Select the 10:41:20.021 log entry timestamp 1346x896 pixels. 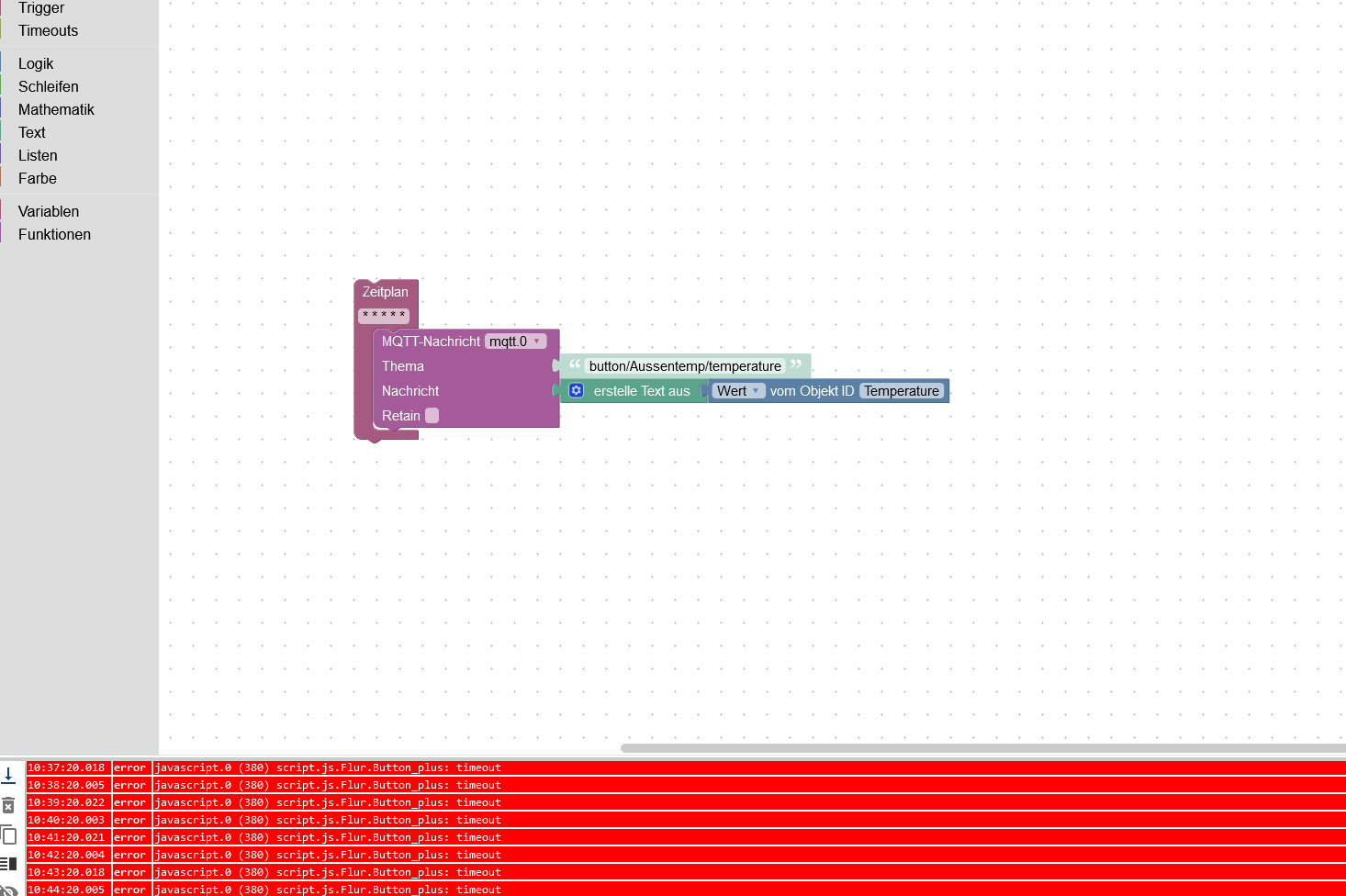pyautogui.click(x=66, y=837)
